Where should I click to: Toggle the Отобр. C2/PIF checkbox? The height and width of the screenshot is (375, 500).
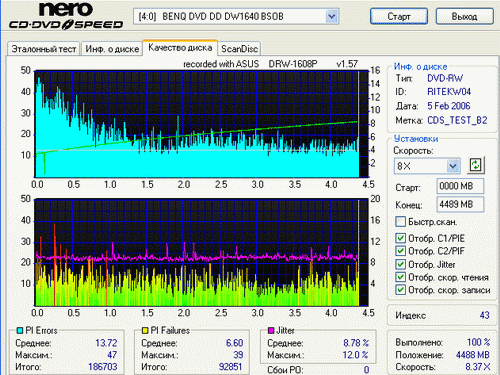pyautogui.click(x=400, y=251)
